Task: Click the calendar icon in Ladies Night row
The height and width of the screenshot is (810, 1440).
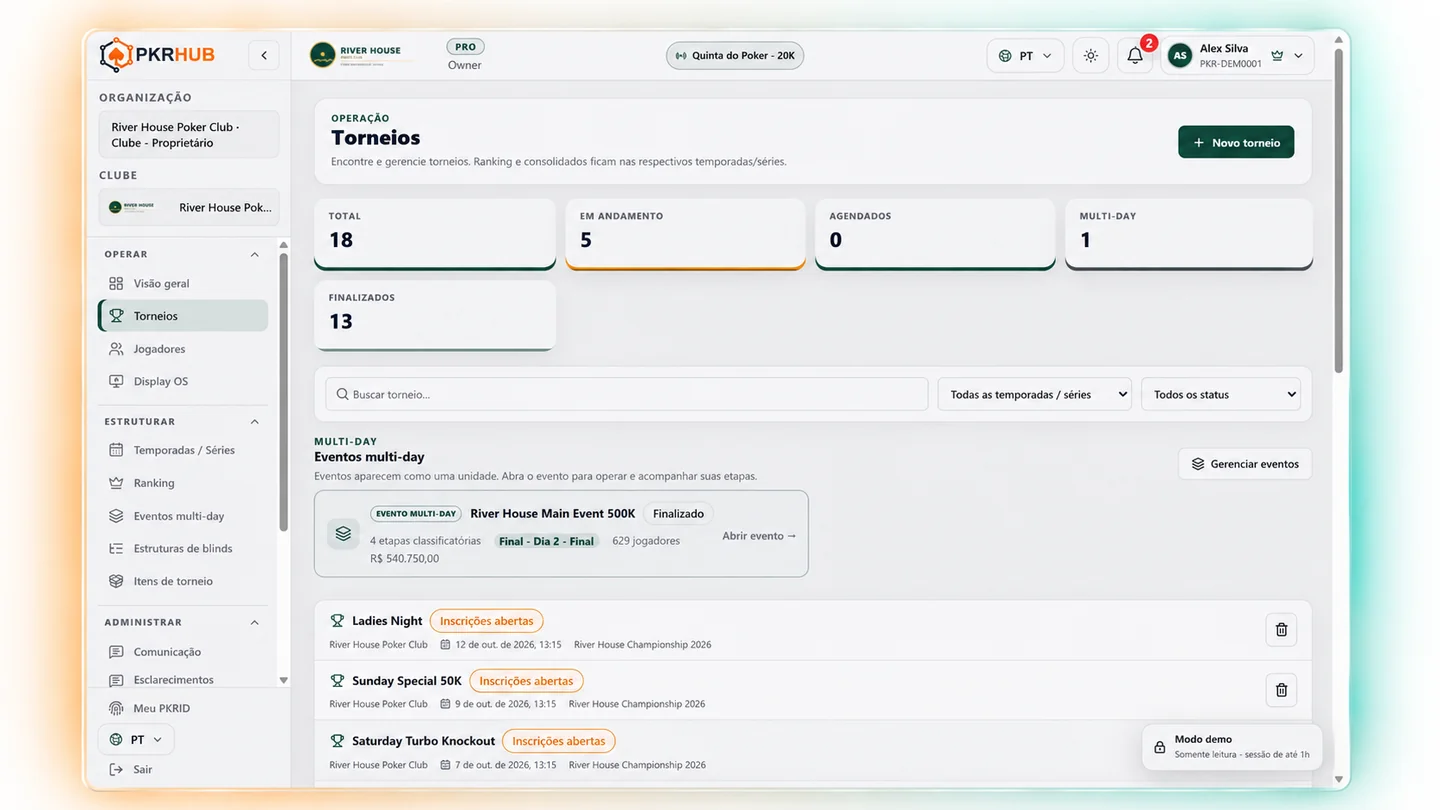Action: (x=446, y=645)
